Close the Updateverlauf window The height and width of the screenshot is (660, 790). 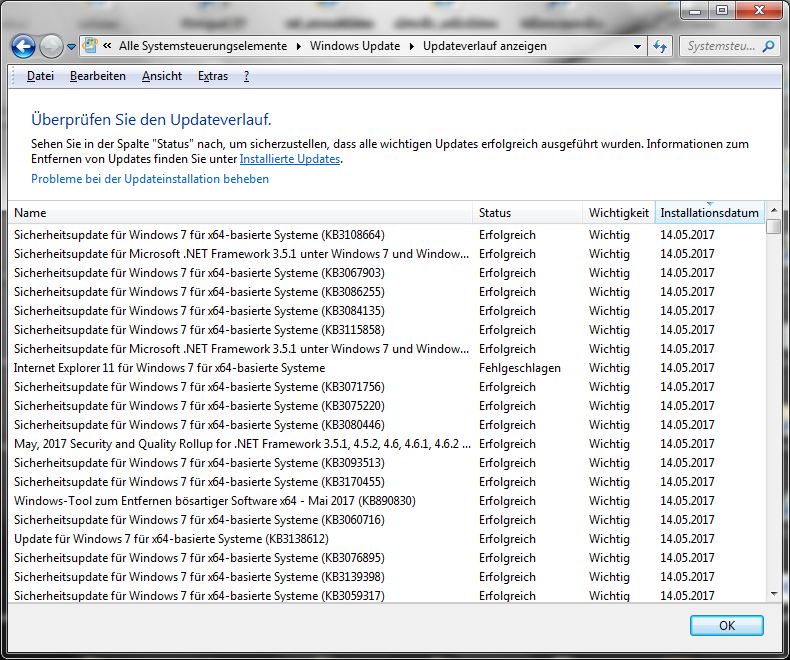click(x=760, y=10)
